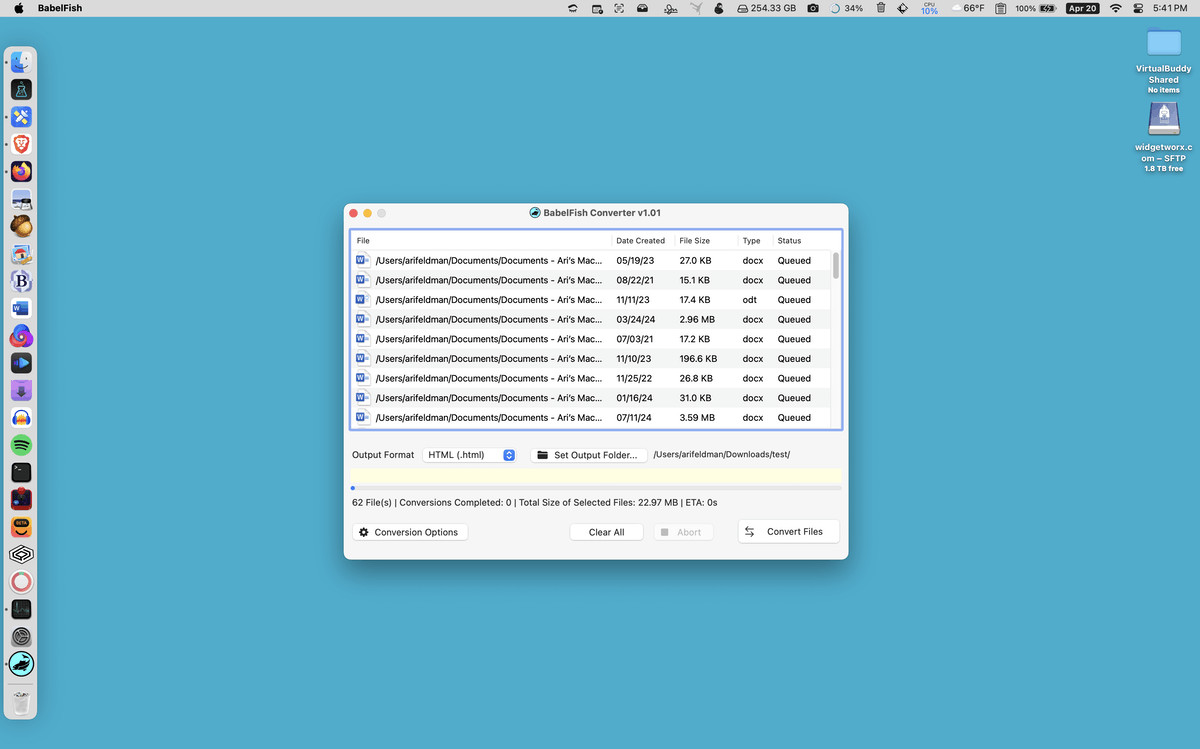Click the Abort button
1200x749 pixels.
683,532
